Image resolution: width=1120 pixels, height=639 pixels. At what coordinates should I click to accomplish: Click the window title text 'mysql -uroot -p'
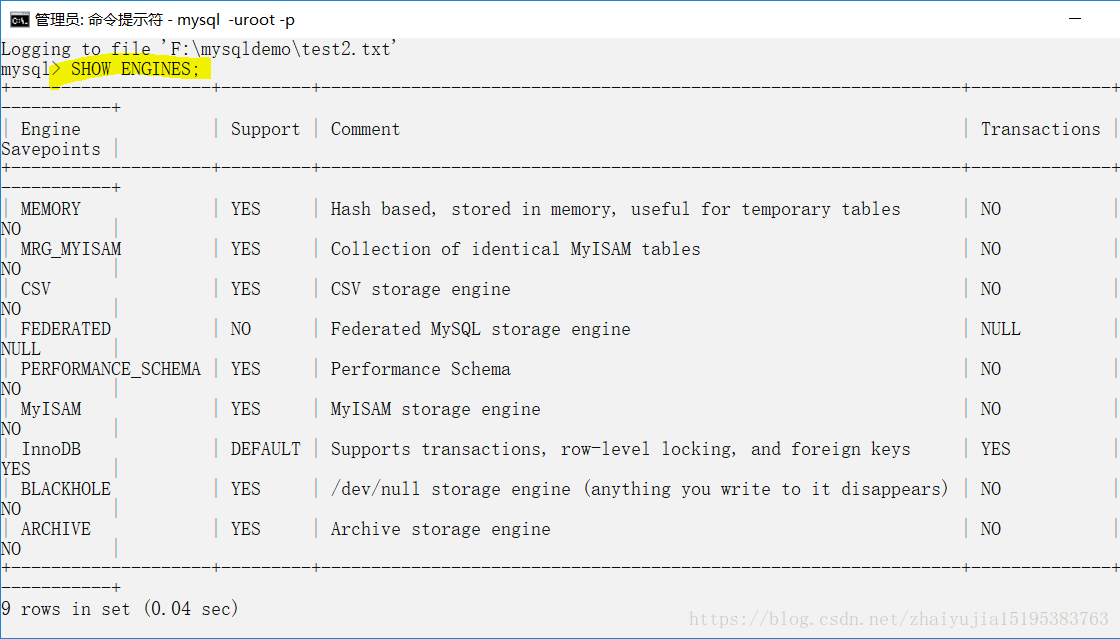point(236,19)
